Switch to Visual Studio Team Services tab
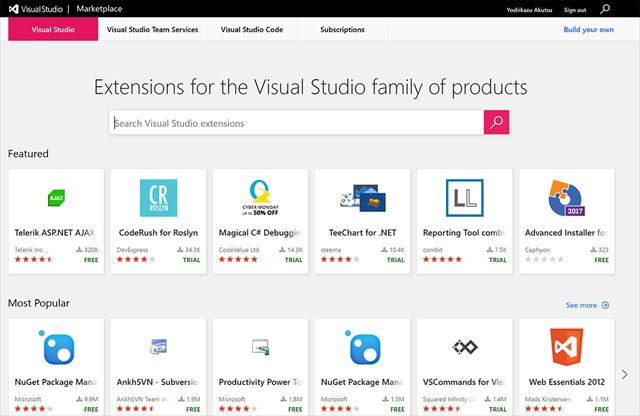This screenshot has width=640, height=416. pos(152,29)
